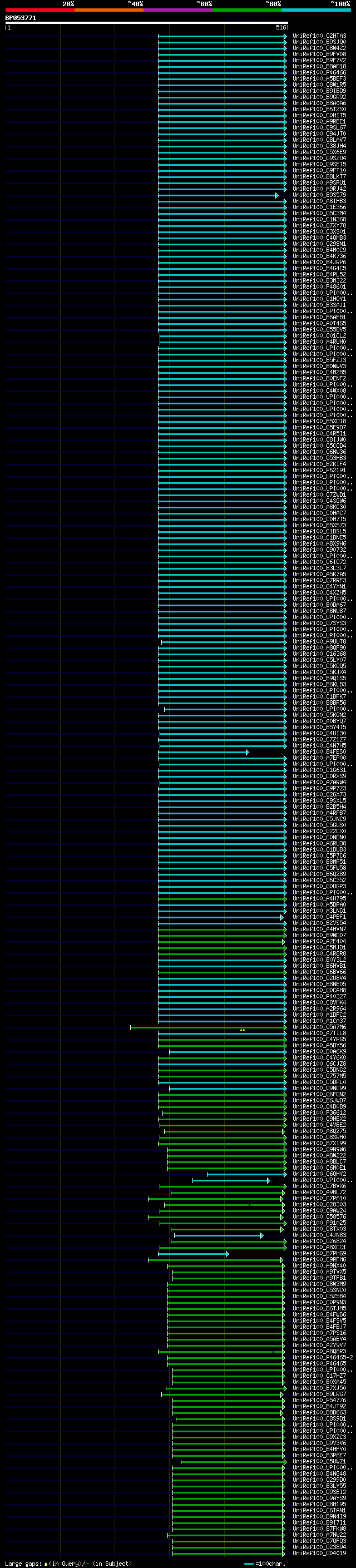Open hit UniRef100_A5BEF3
Screen dimensions: 356x1568
pyautogui.click(x=319, y=78)
